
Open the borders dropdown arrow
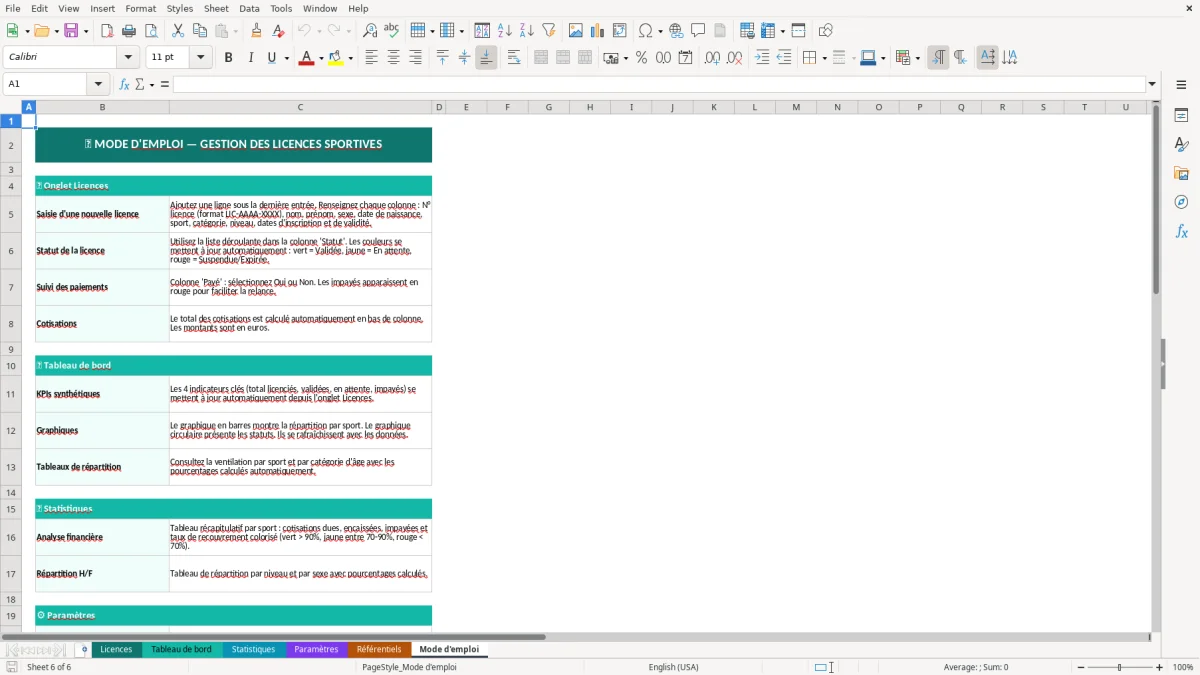point(823,58)
